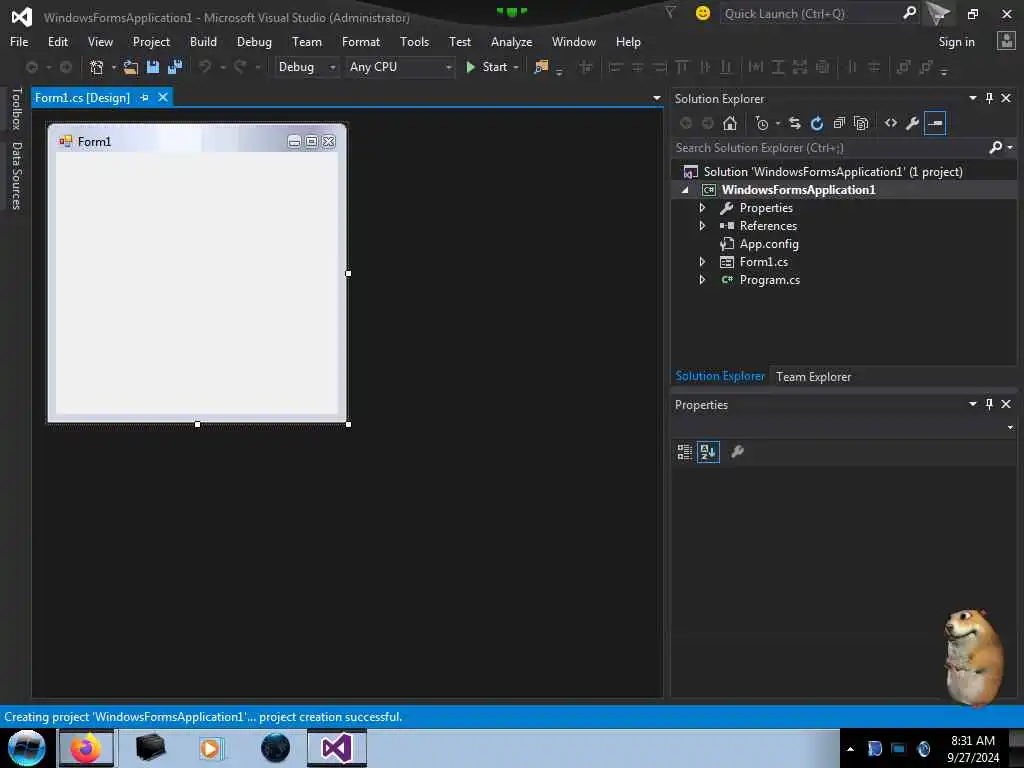
Task: Click the Undo arrow icon
Action: (205, 67)
